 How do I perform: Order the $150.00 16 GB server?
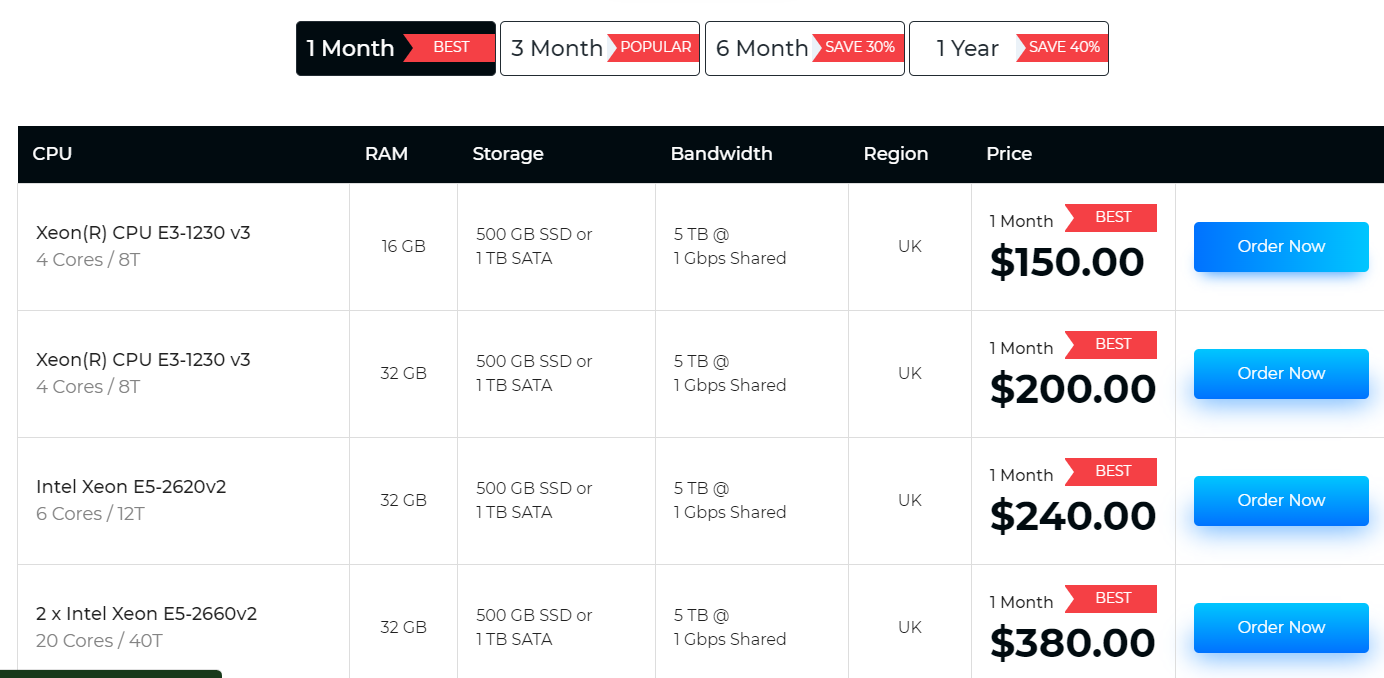[x=1281, y=247]
